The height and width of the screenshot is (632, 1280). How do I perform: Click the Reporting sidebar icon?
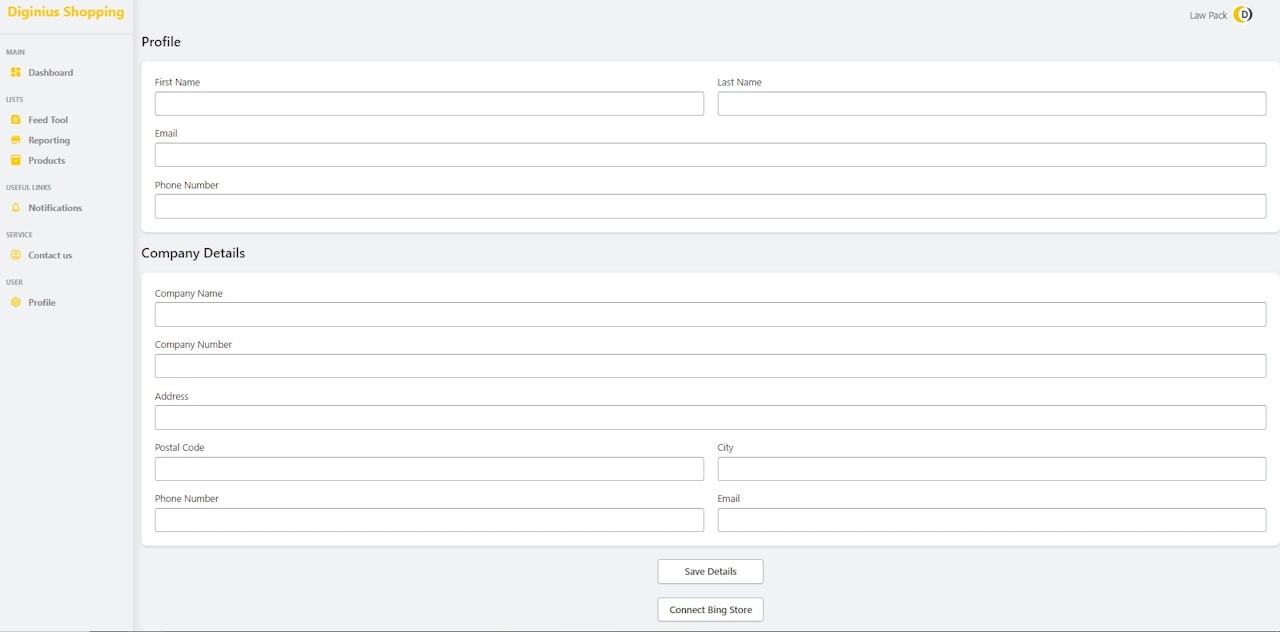(x=16, y=140)
